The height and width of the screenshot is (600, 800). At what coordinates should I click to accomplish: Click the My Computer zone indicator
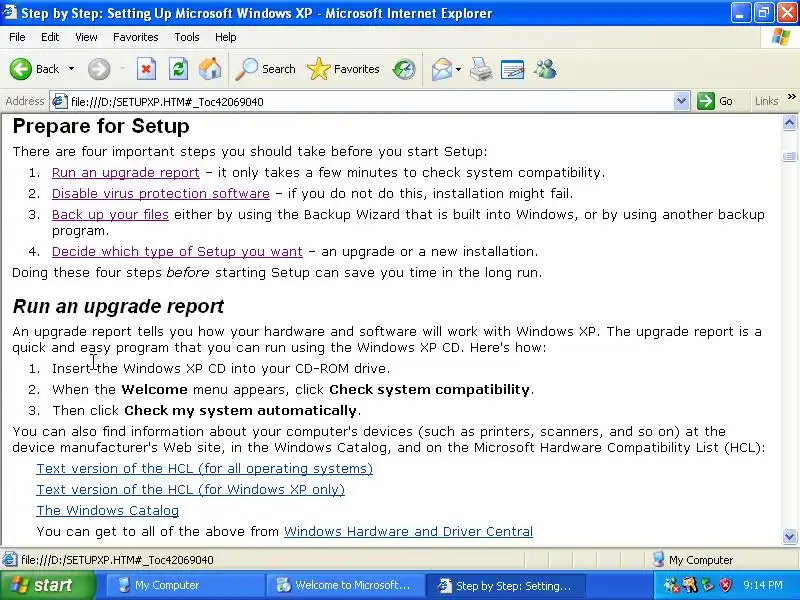click(692, 560)
